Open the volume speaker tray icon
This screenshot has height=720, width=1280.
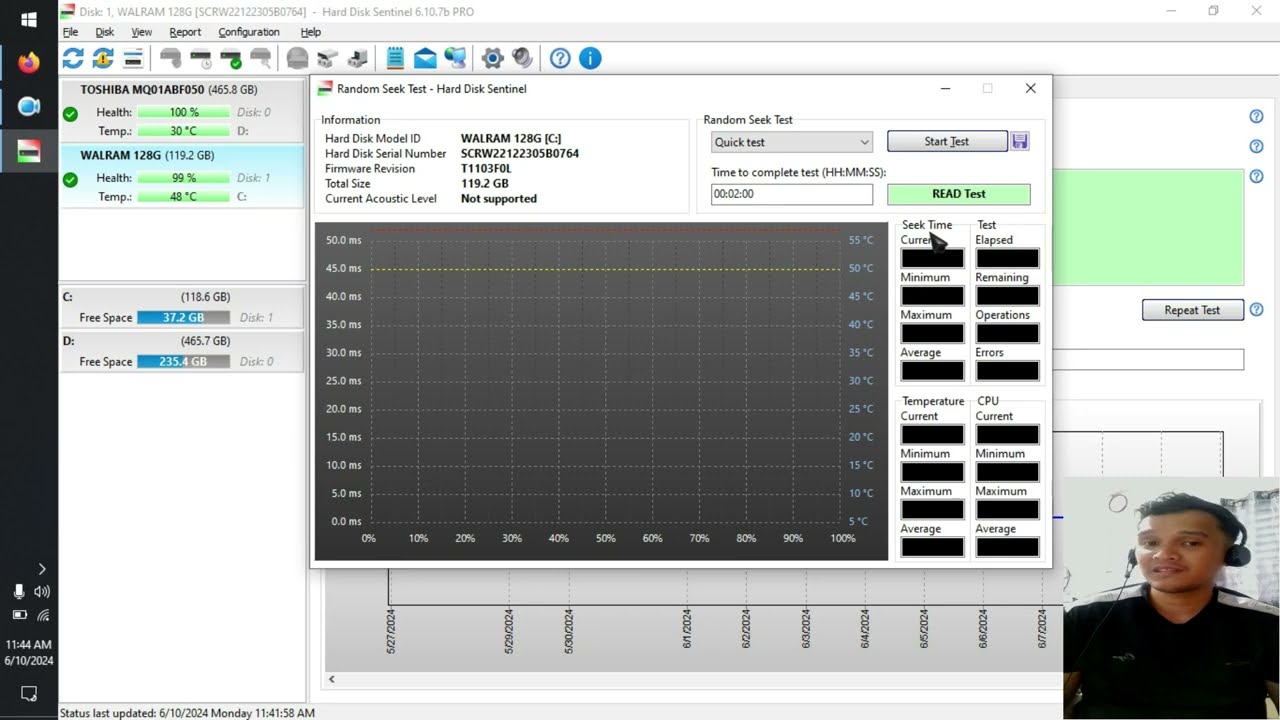(x=41, y=591)
